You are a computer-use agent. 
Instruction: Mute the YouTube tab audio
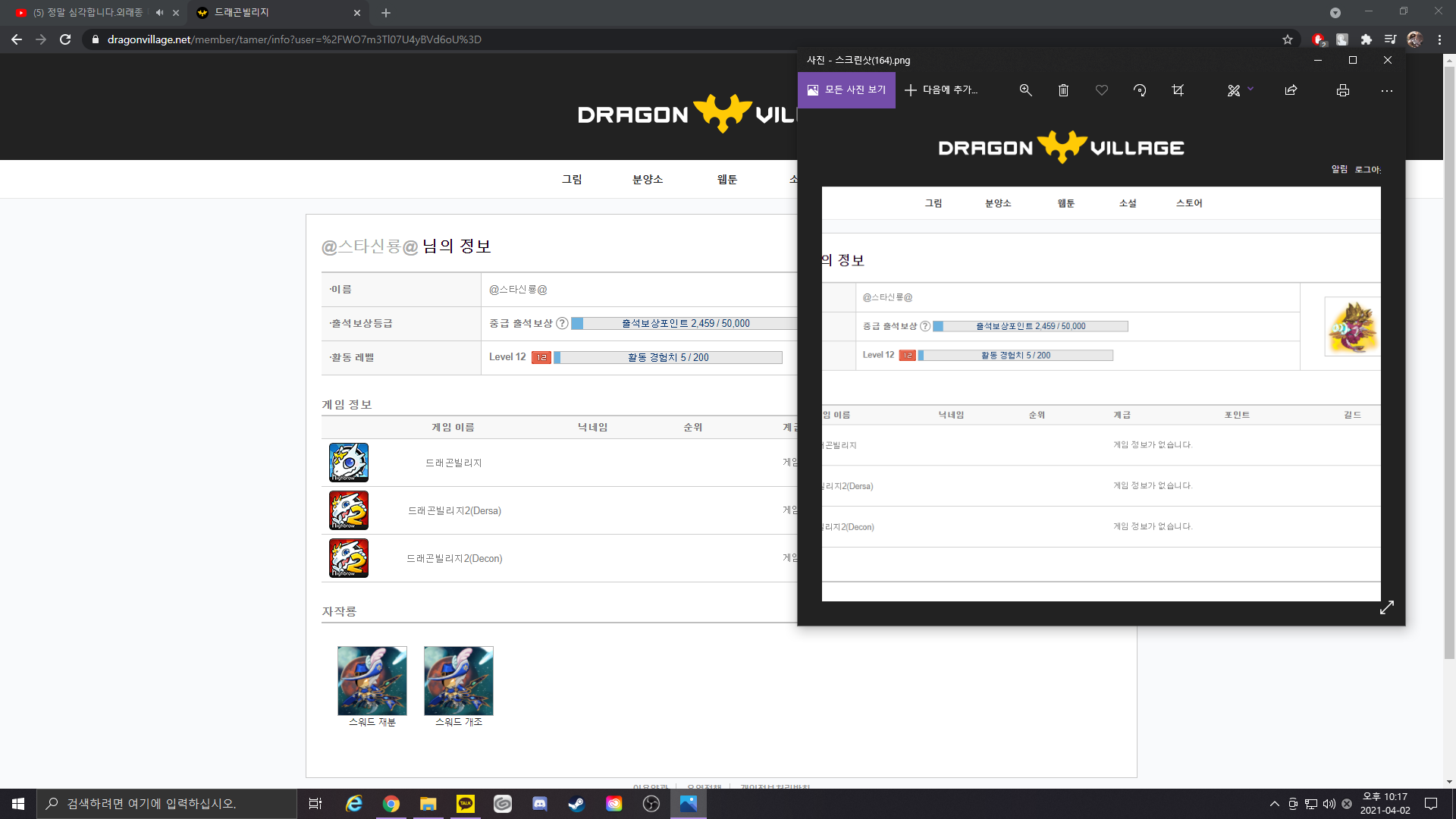159,13
